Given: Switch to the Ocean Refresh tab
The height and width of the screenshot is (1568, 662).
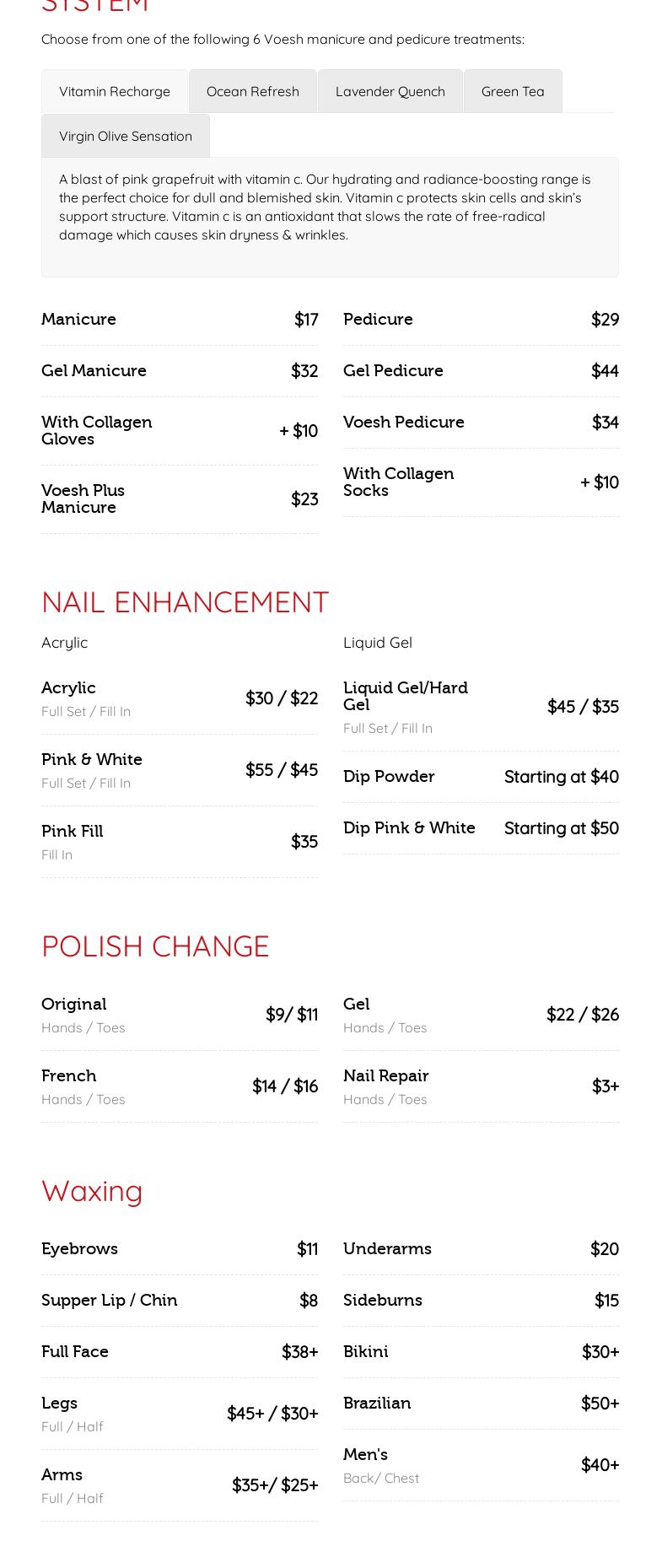Looking at the screenshot, I should tap(252, 91).
